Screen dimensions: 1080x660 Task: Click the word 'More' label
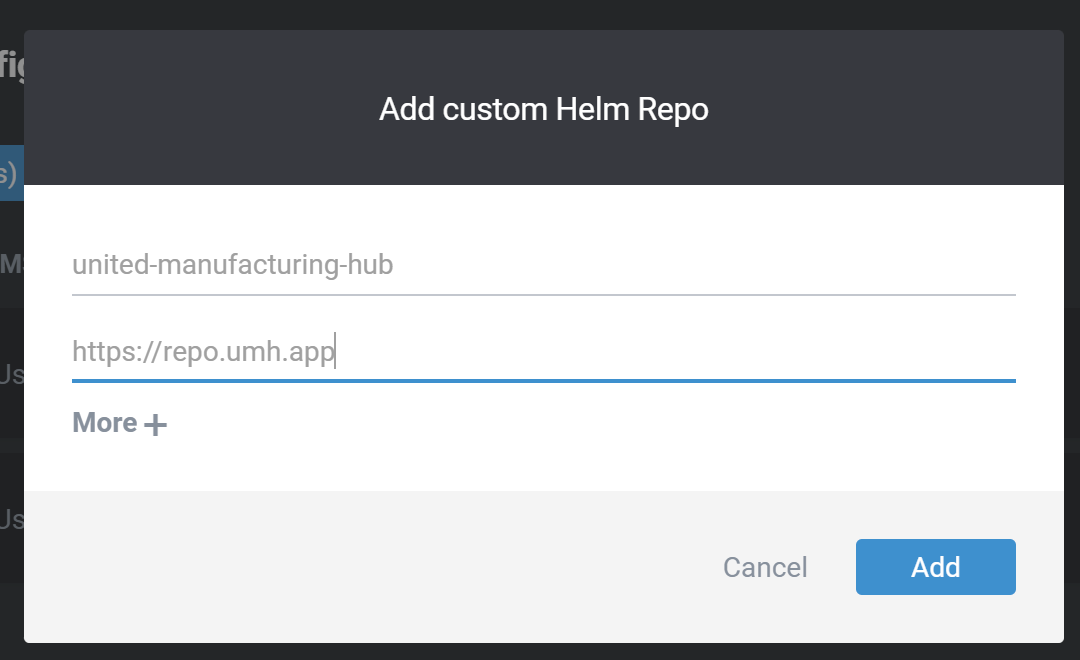[x=104, y=424]
